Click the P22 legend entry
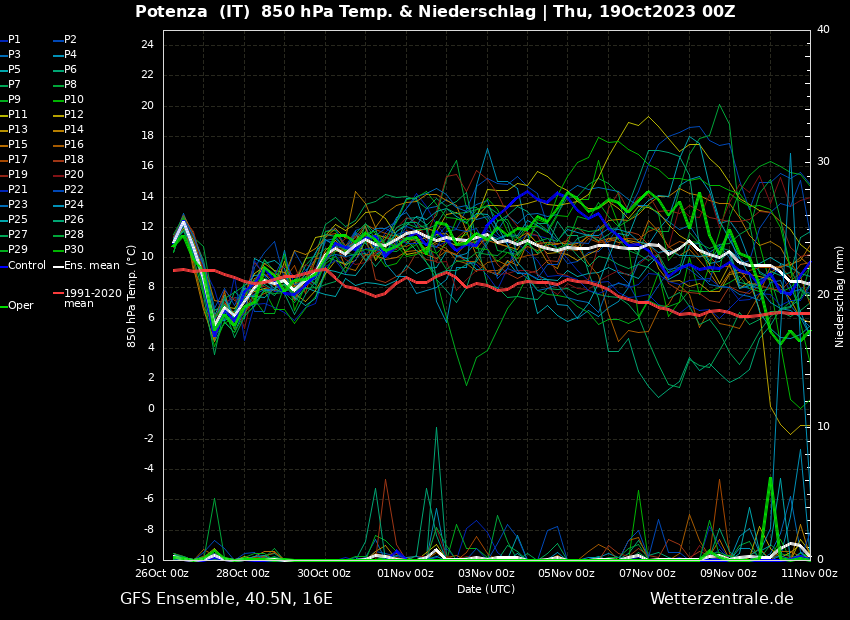The height and width of the screenshot is (620, 850). (x=73, y=190)
